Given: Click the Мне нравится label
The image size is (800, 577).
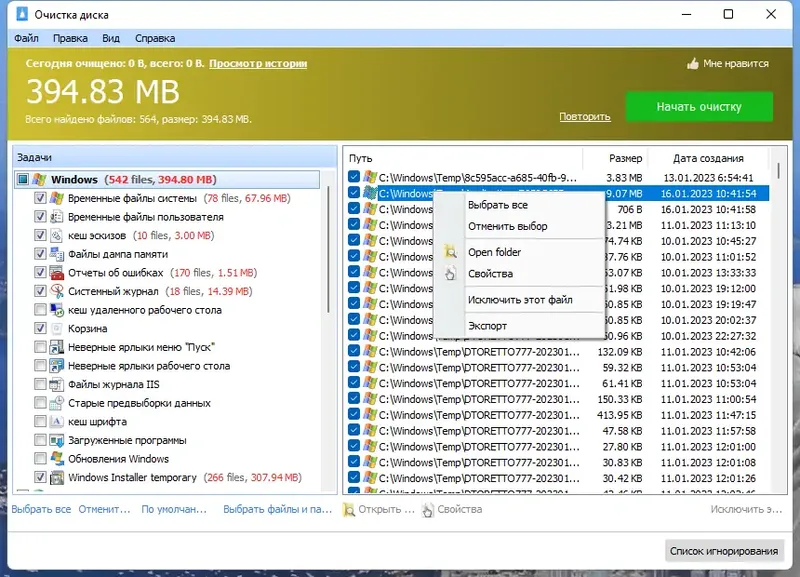Looking at the screenshot, I should [x=736, y=64].
